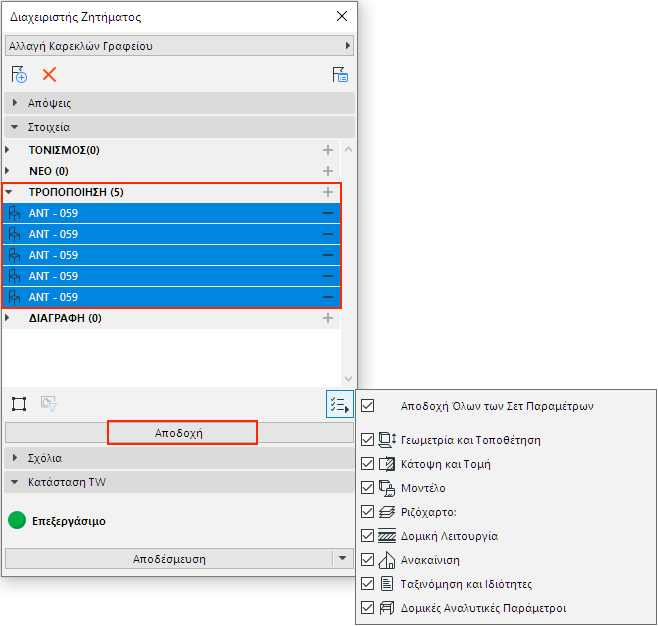Delete the issue with the red X icon
The image size is (658, 626).
pyautogui.click(x=49, y=75)
